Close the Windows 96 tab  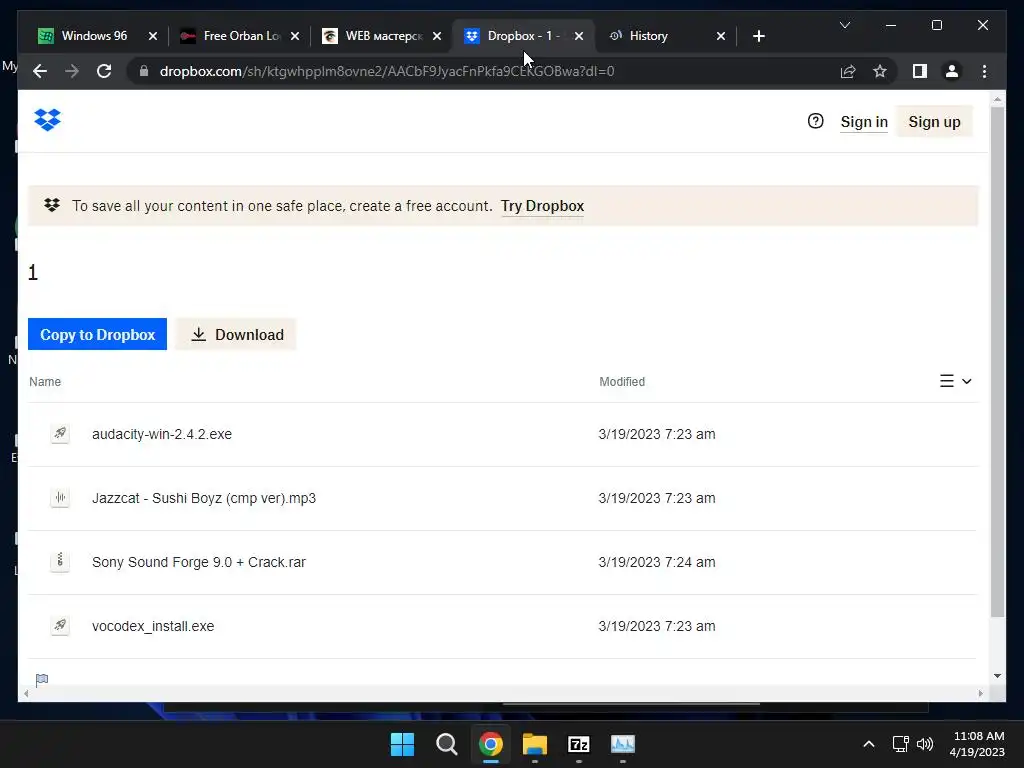click(153, 36)
